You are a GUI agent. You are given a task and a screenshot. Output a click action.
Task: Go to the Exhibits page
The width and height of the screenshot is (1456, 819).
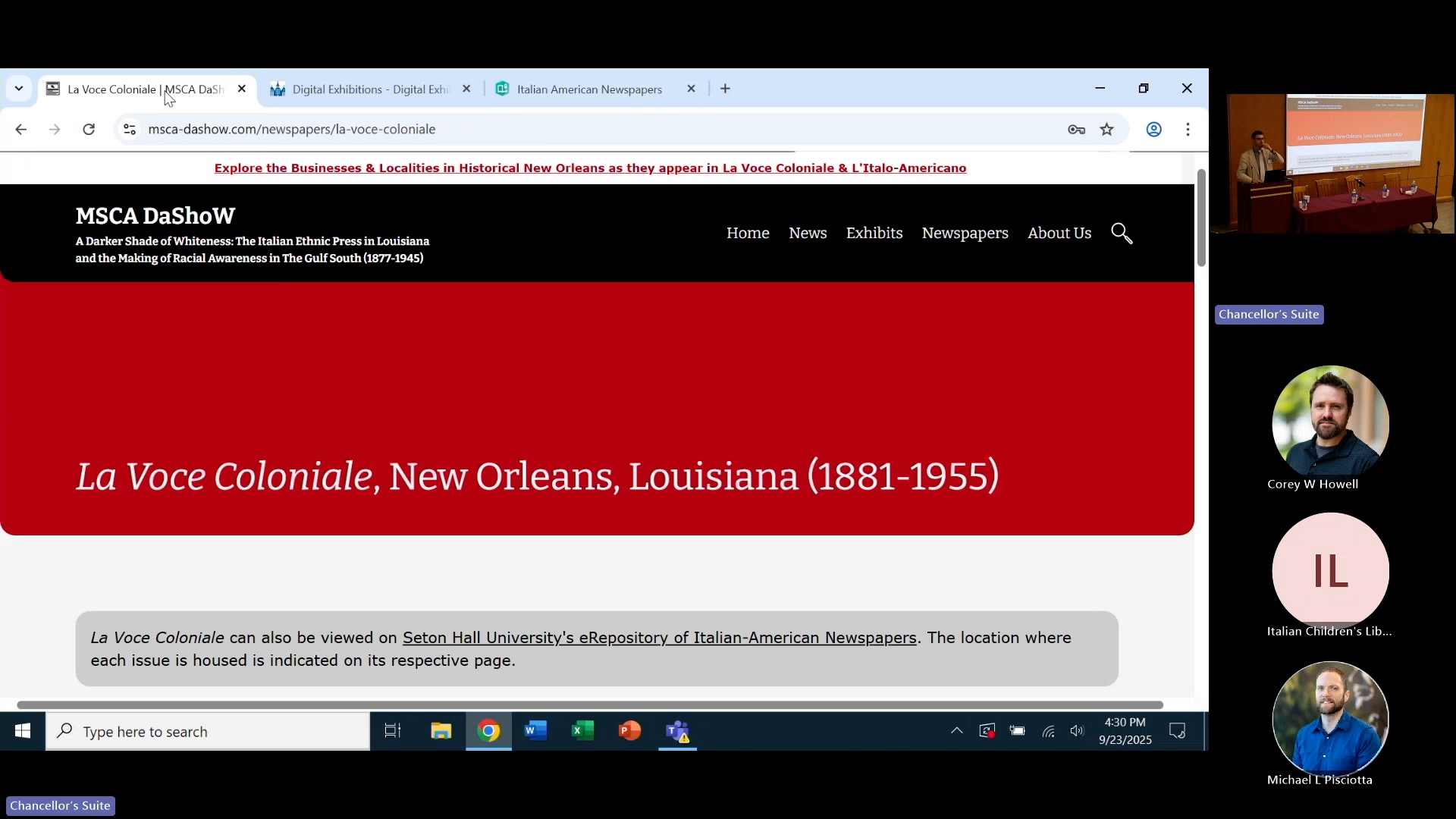tap(874, 234)
